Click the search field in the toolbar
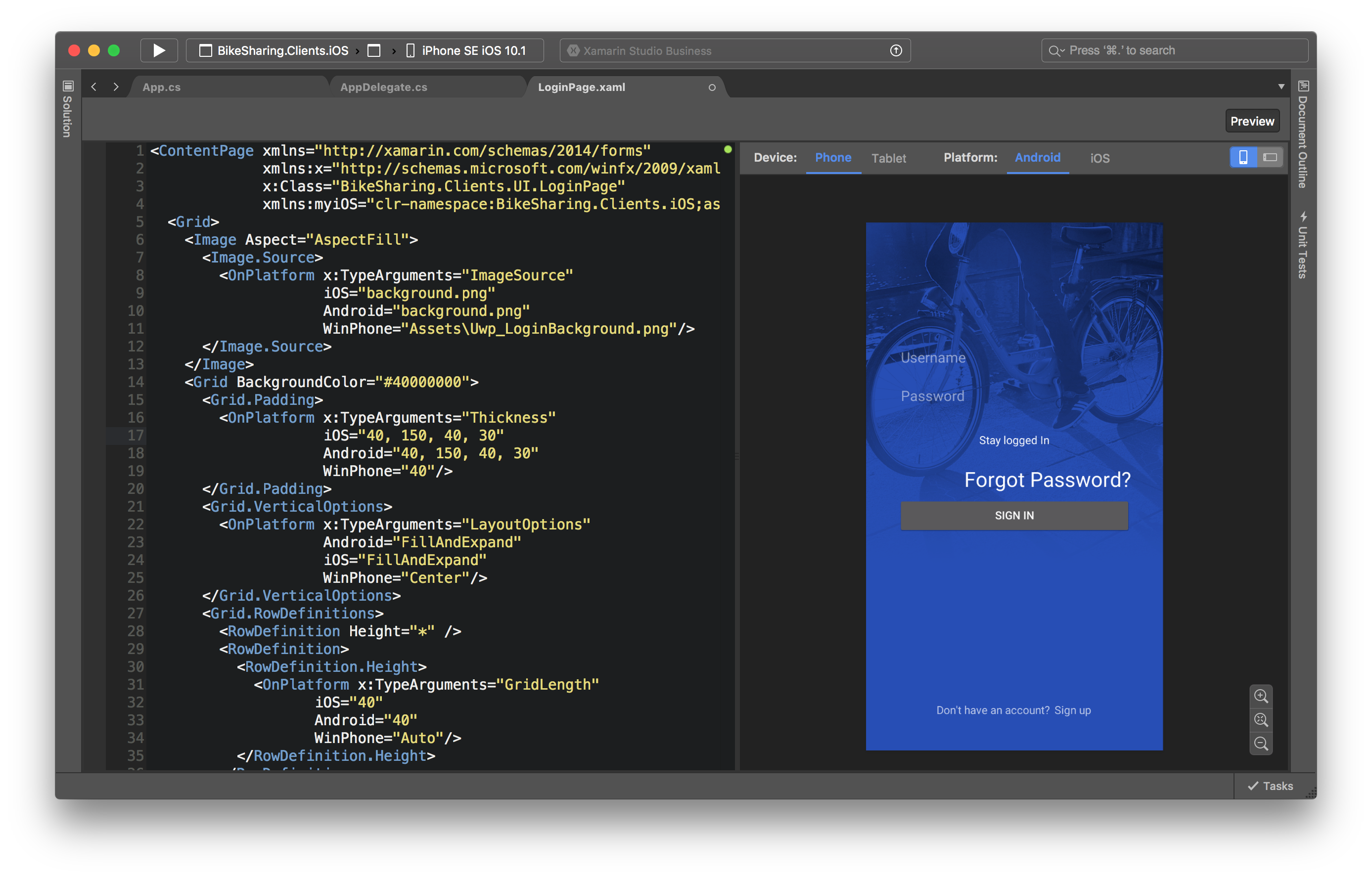Screen dimensions: 1372x878 (1175, 51)
